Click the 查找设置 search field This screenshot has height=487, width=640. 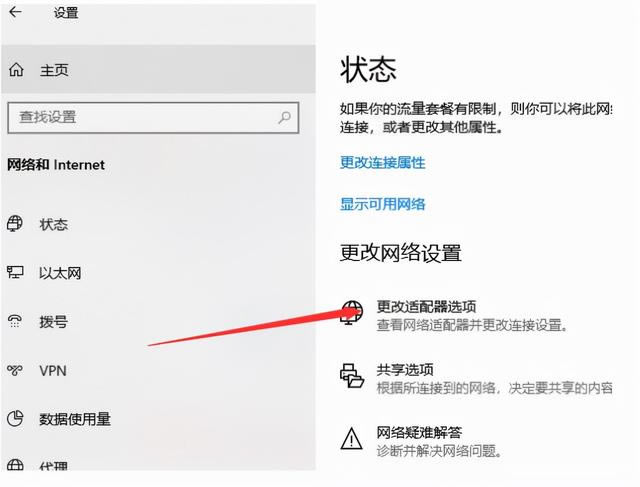click(153, 118)
